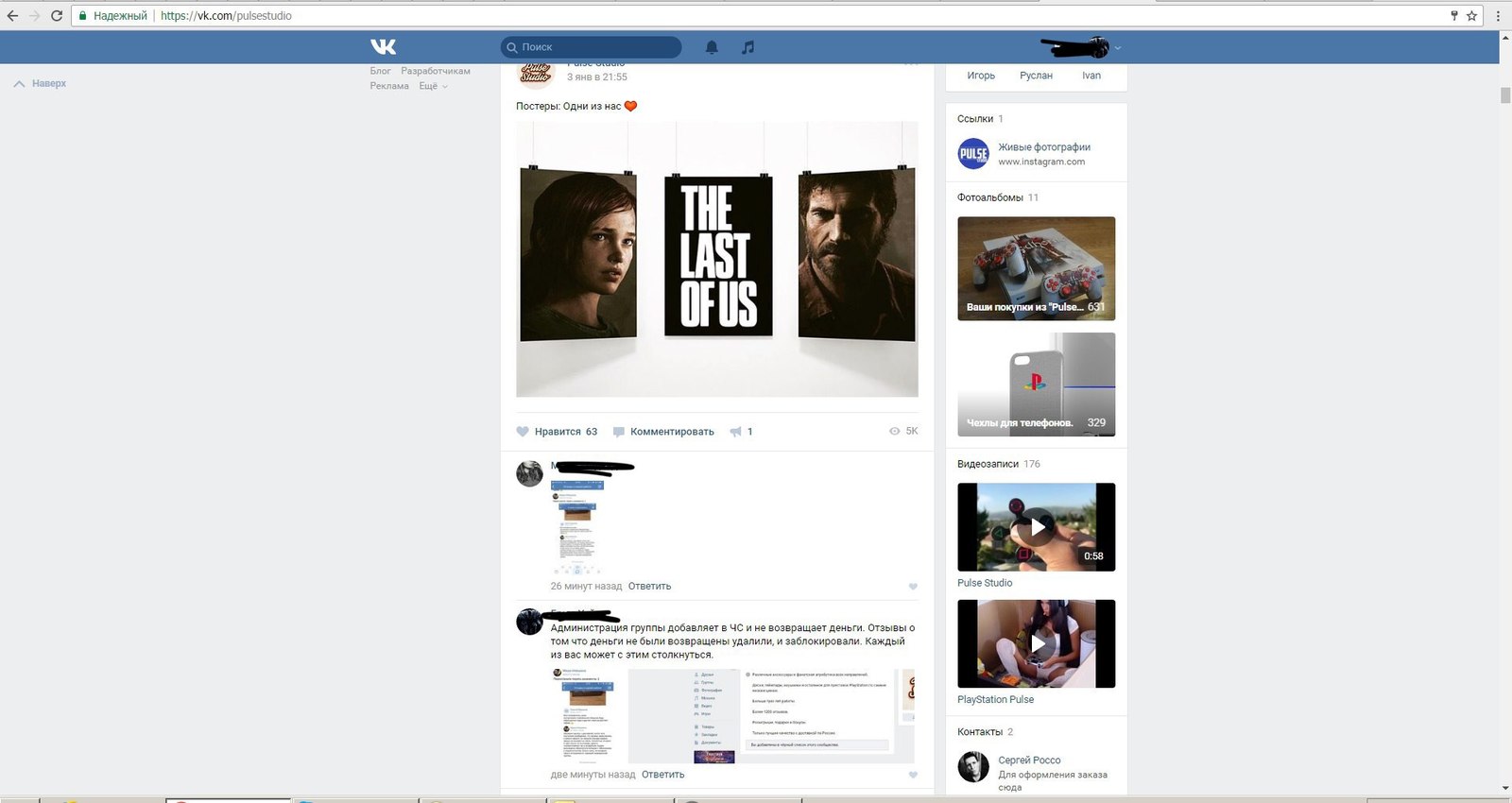Open the Видеозаписи section header
The height and width of the screenshot is (803, 1512).
tap(988, 464)
